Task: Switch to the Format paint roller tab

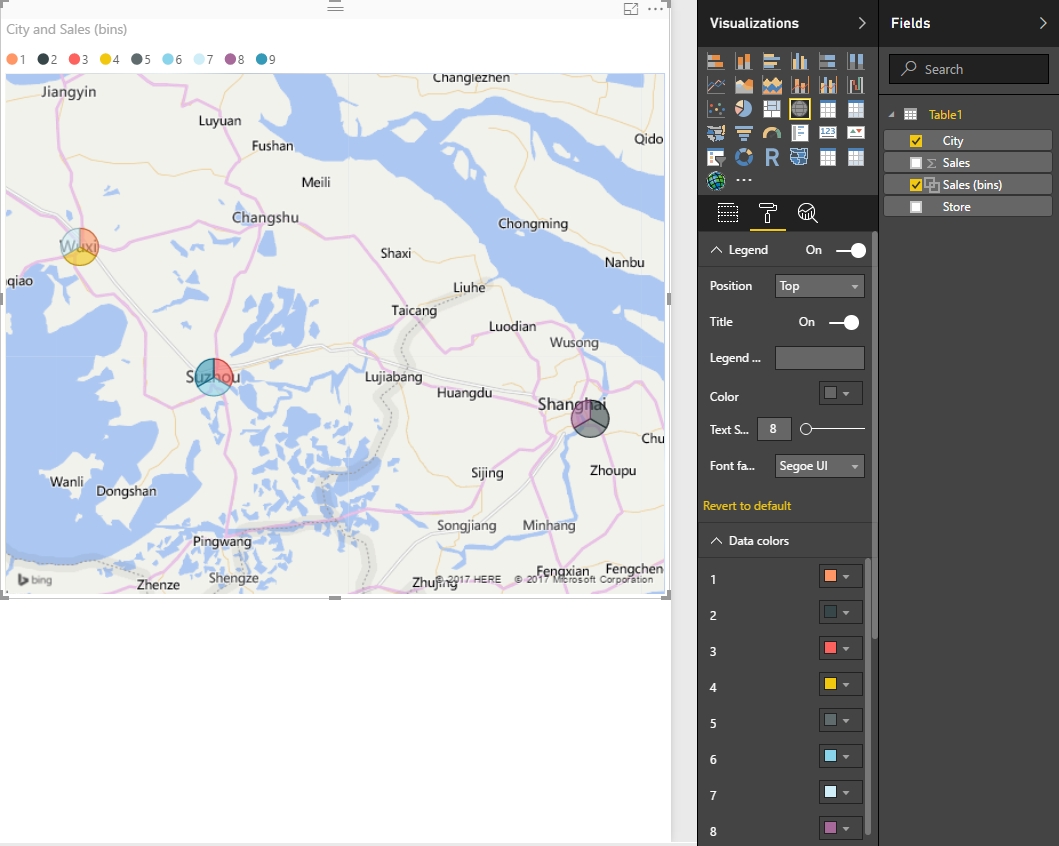Action: tap(768, 213)
